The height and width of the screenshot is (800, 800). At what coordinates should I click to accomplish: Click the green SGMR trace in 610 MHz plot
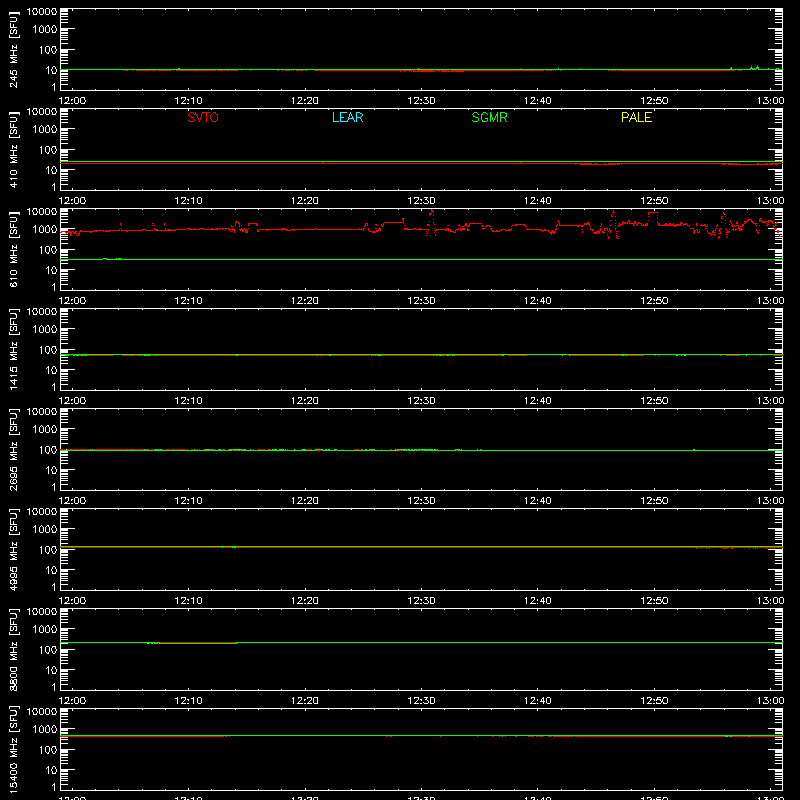421,260
